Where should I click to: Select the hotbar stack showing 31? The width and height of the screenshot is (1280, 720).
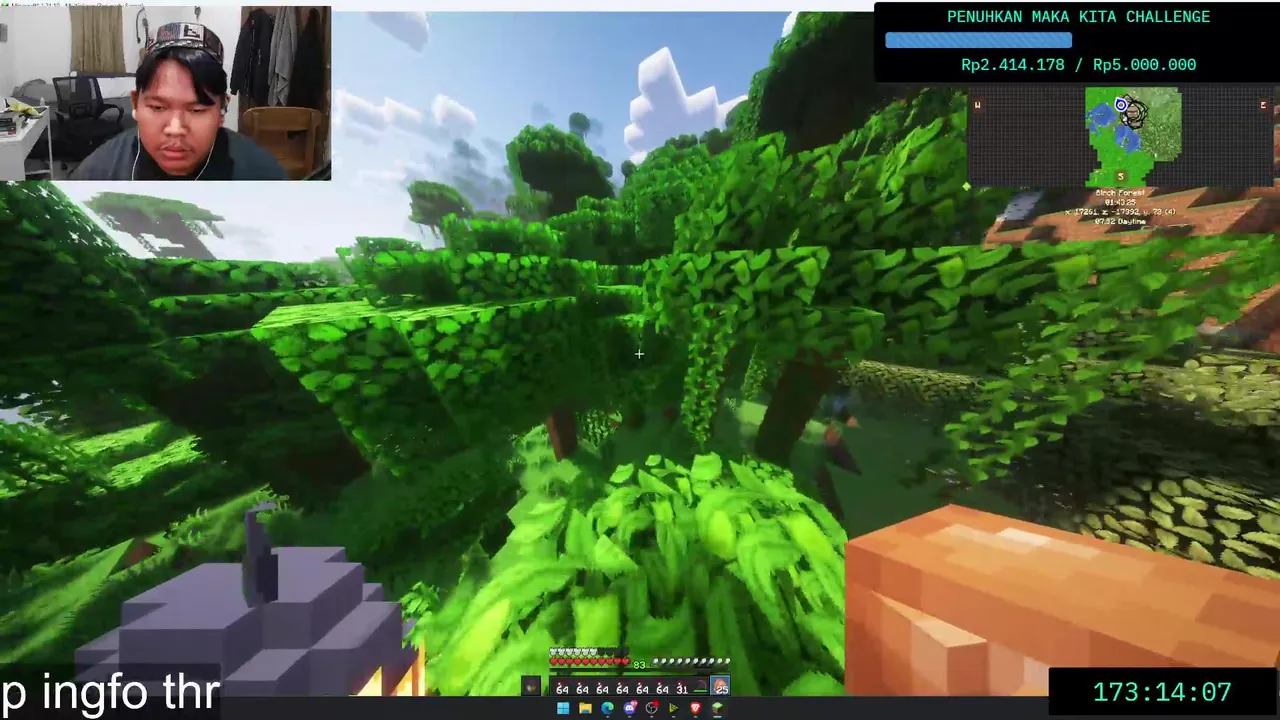coord(681,687)
